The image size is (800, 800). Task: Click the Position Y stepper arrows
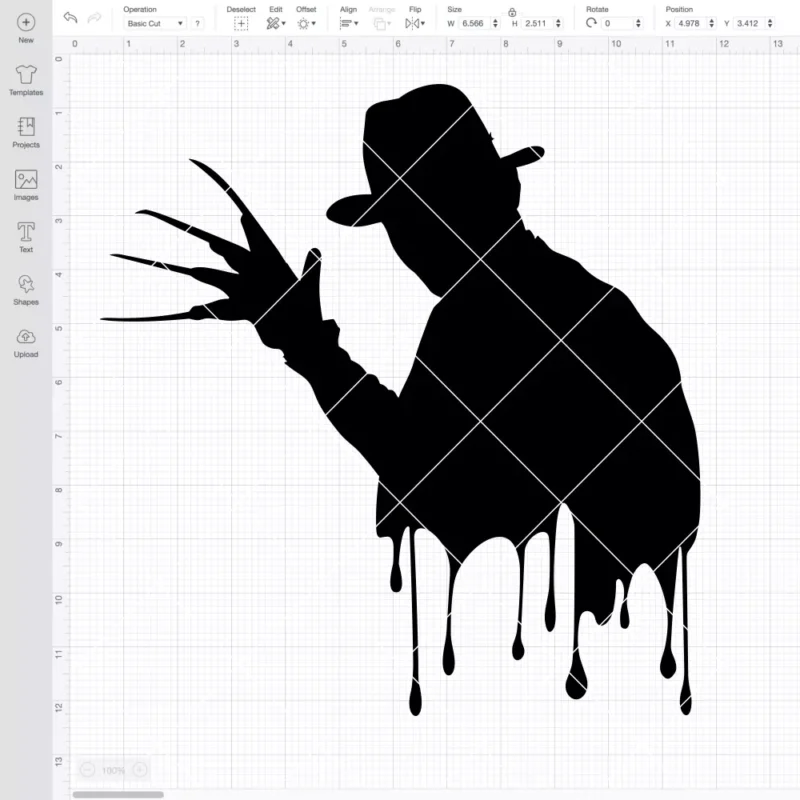[x=770, y=23]
